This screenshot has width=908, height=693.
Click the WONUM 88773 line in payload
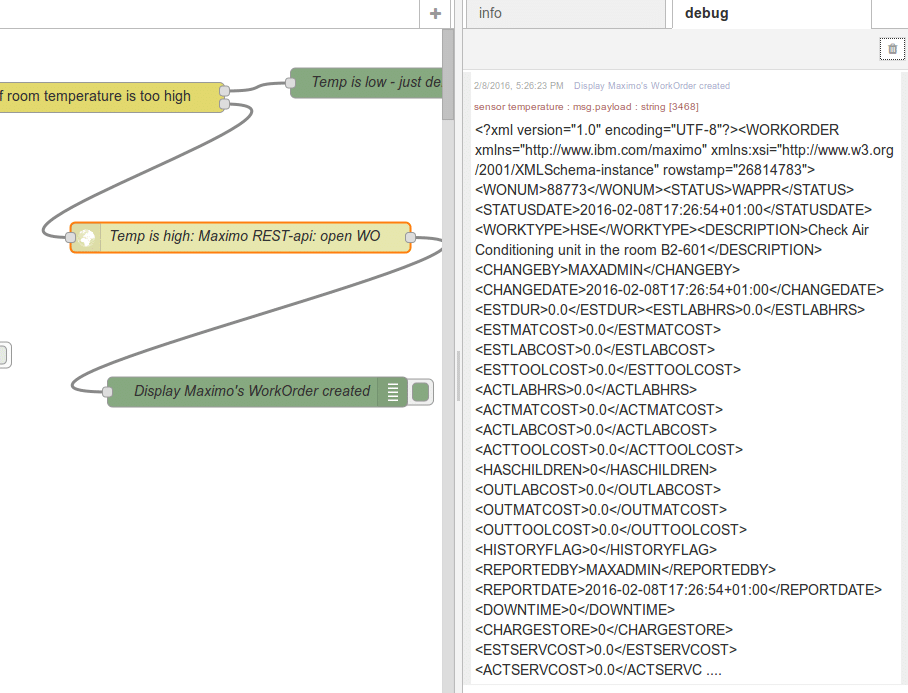664,190
